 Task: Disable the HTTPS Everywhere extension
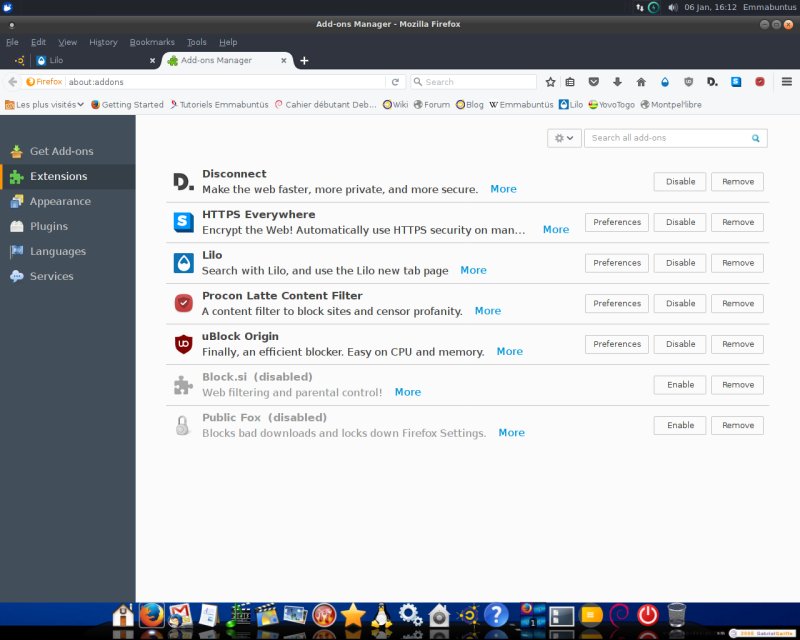(680, 223)
